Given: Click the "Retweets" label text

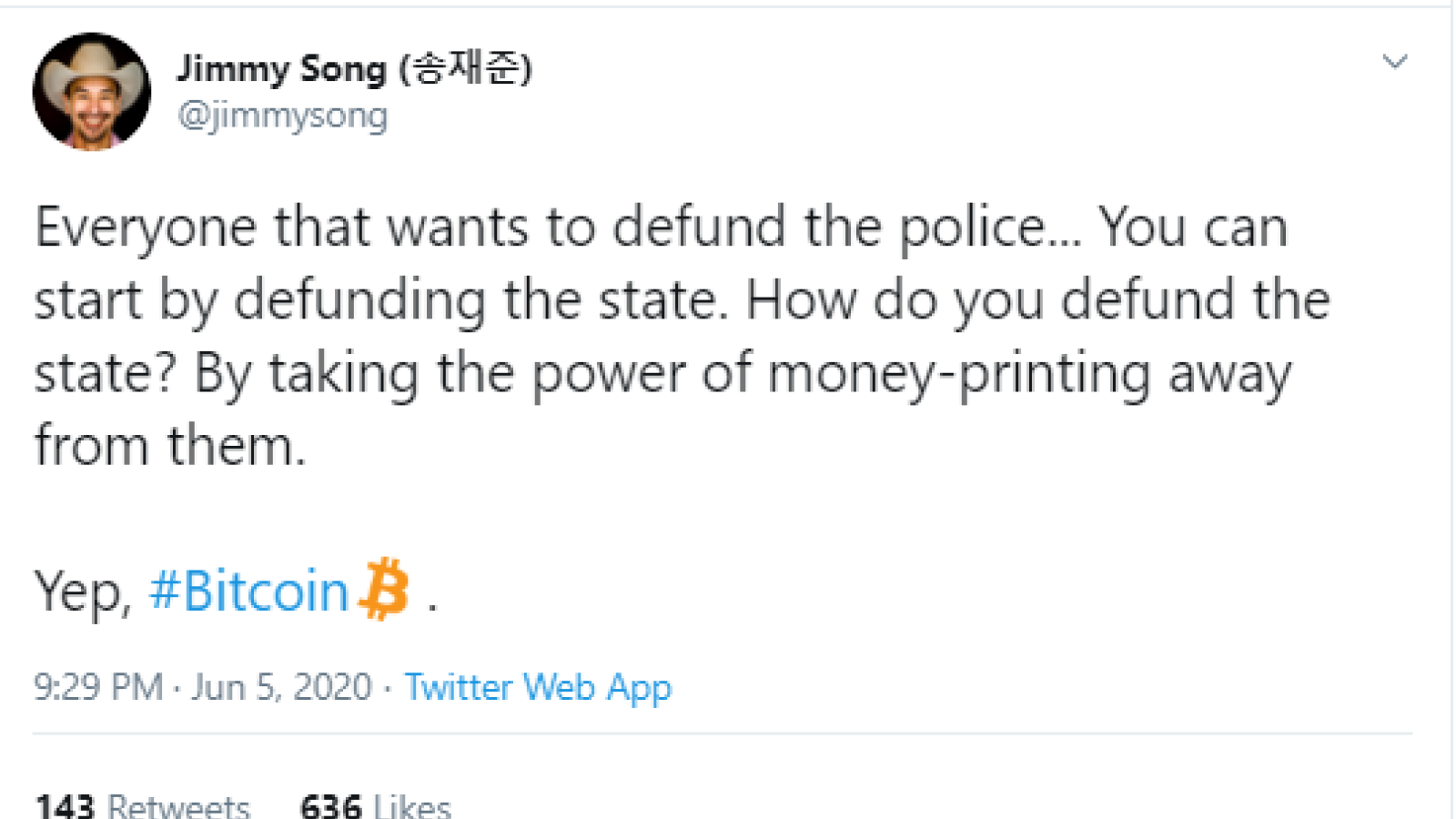Looking at the screenshot, I should (178, 806).
